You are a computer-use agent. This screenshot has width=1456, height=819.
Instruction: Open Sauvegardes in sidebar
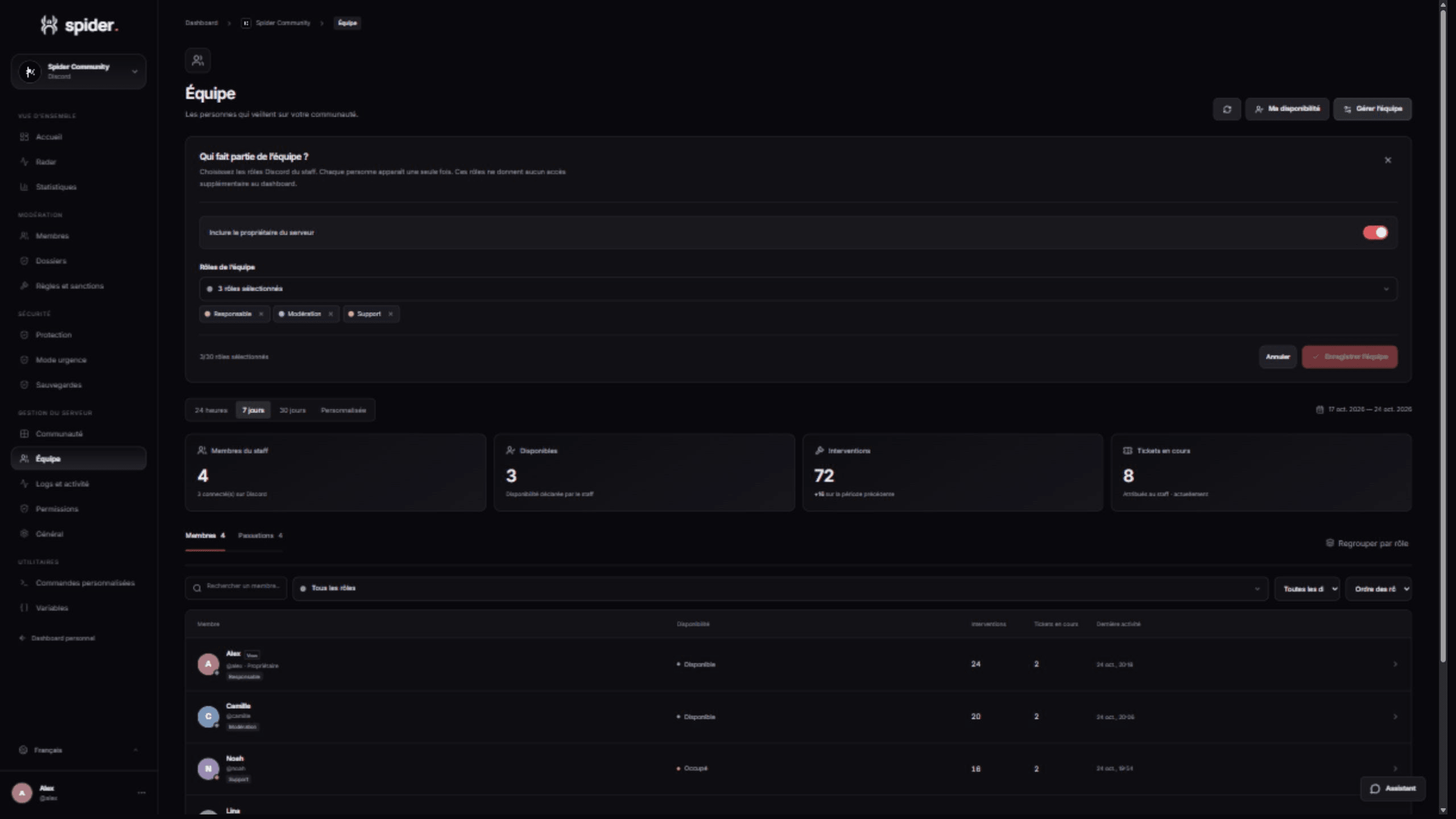[78, 385]
